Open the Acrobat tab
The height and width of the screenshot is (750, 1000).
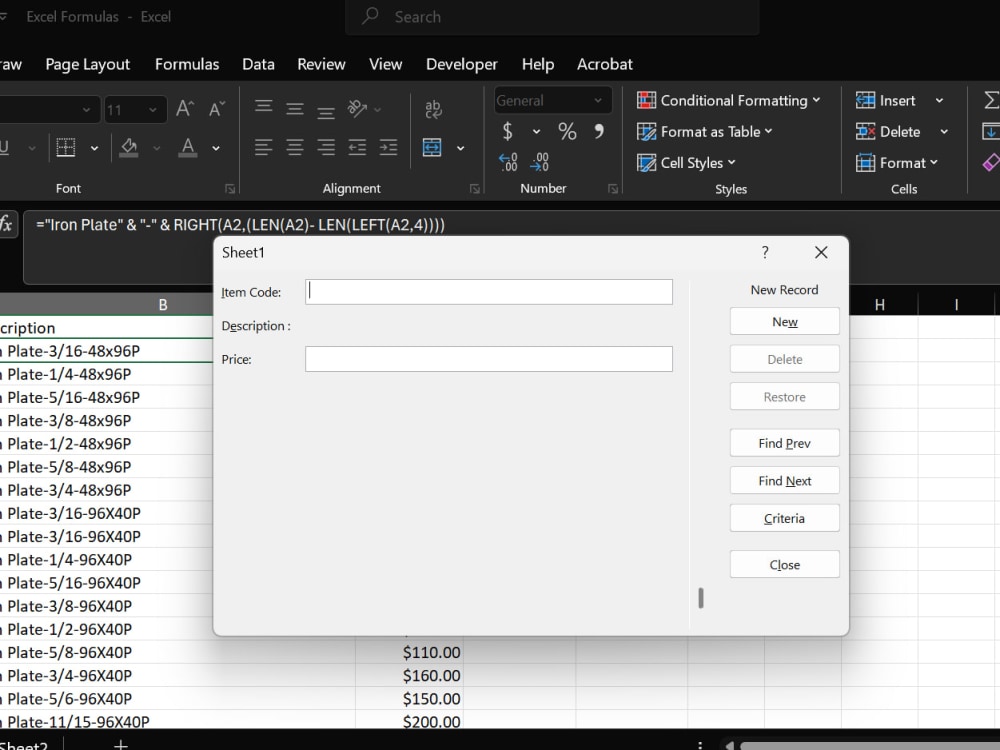click(605, 64)
